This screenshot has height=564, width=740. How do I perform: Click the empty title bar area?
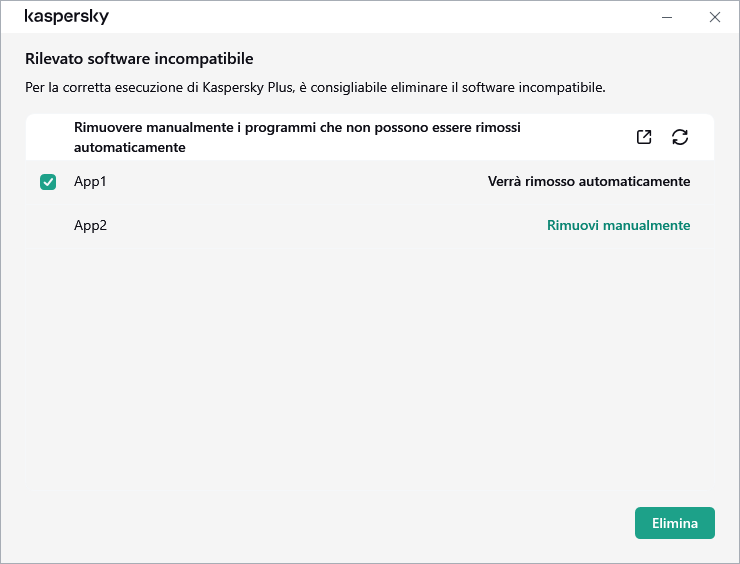point(380,17)
